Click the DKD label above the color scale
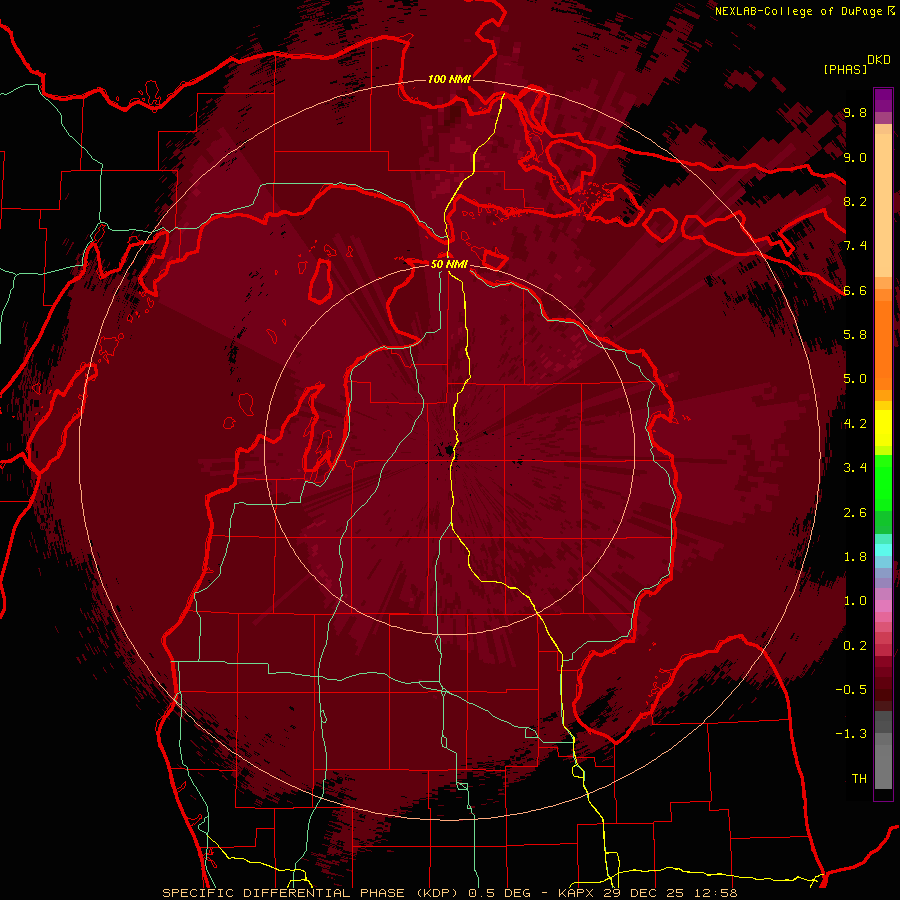The height and width of the screenshot is (900, 900). click(x=879, y=60)
